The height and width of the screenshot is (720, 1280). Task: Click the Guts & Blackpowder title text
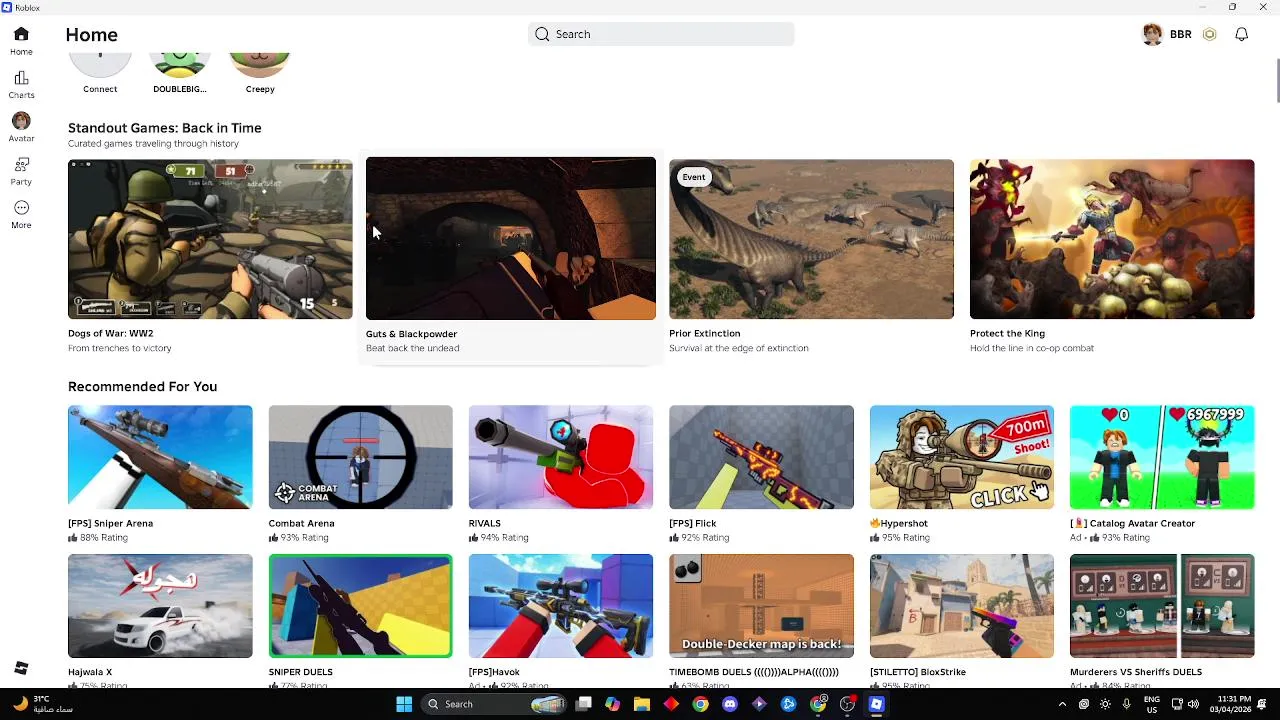click(411, 334)
